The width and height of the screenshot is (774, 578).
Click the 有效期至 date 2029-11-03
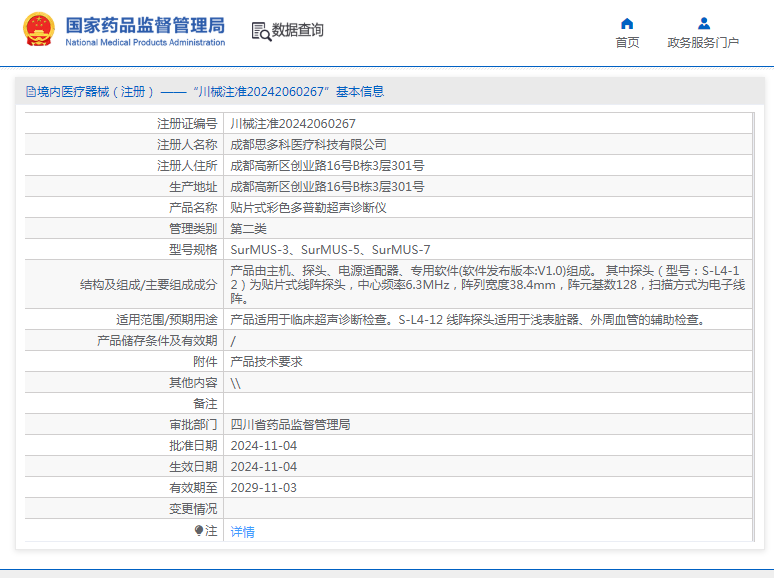point(264,488)
